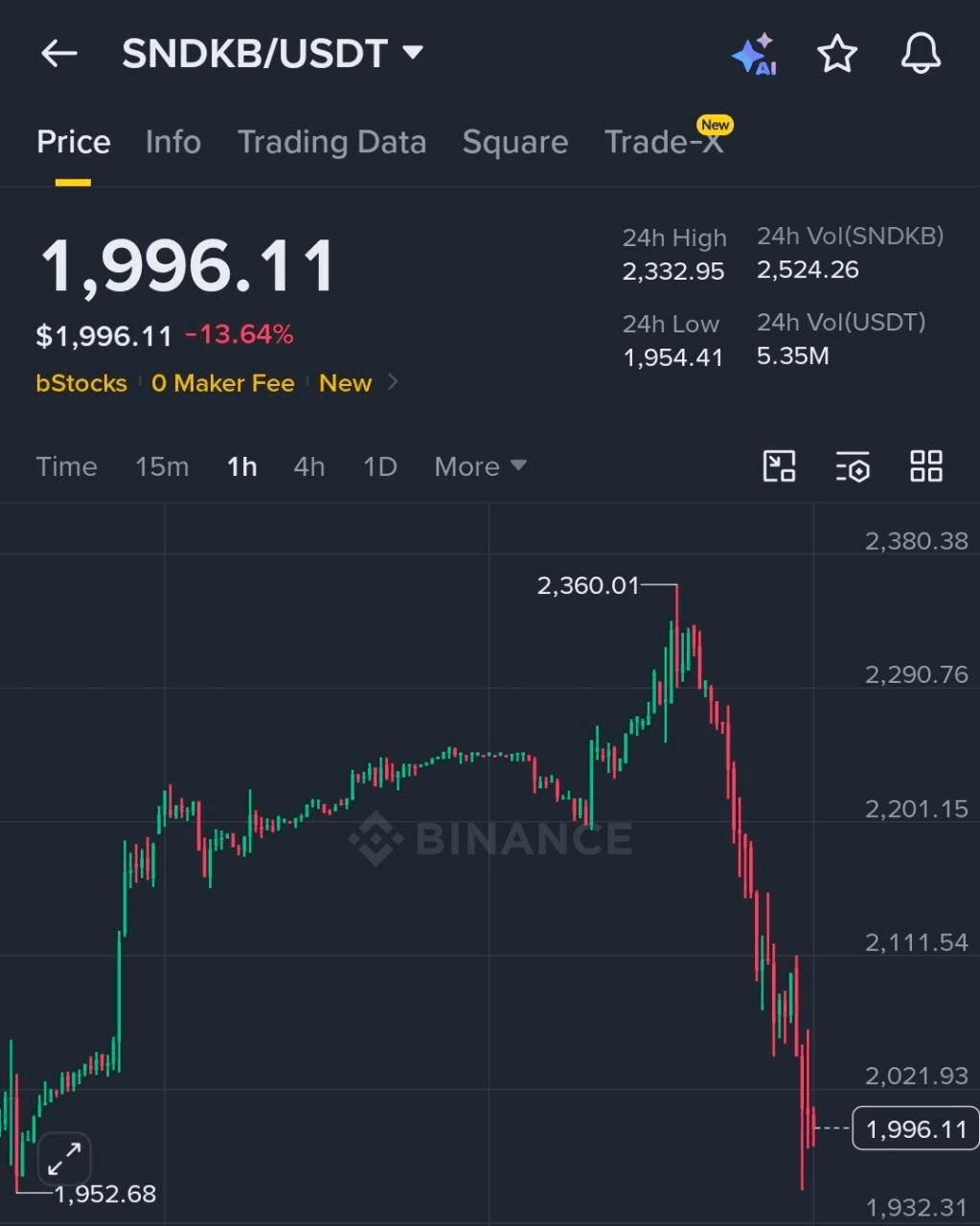Open the Info tab
The image size is (980, 1226).
pos(173,143)
